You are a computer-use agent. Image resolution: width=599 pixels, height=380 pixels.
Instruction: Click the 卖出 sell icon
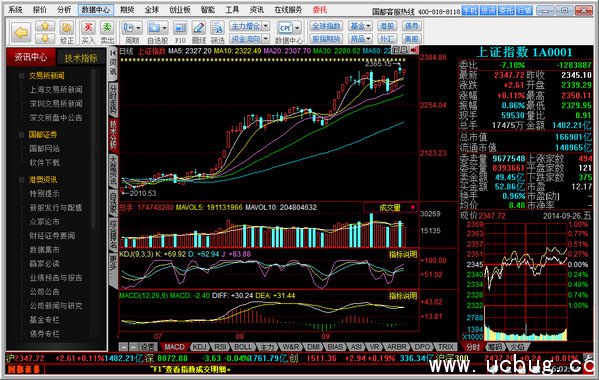[107, 28]
